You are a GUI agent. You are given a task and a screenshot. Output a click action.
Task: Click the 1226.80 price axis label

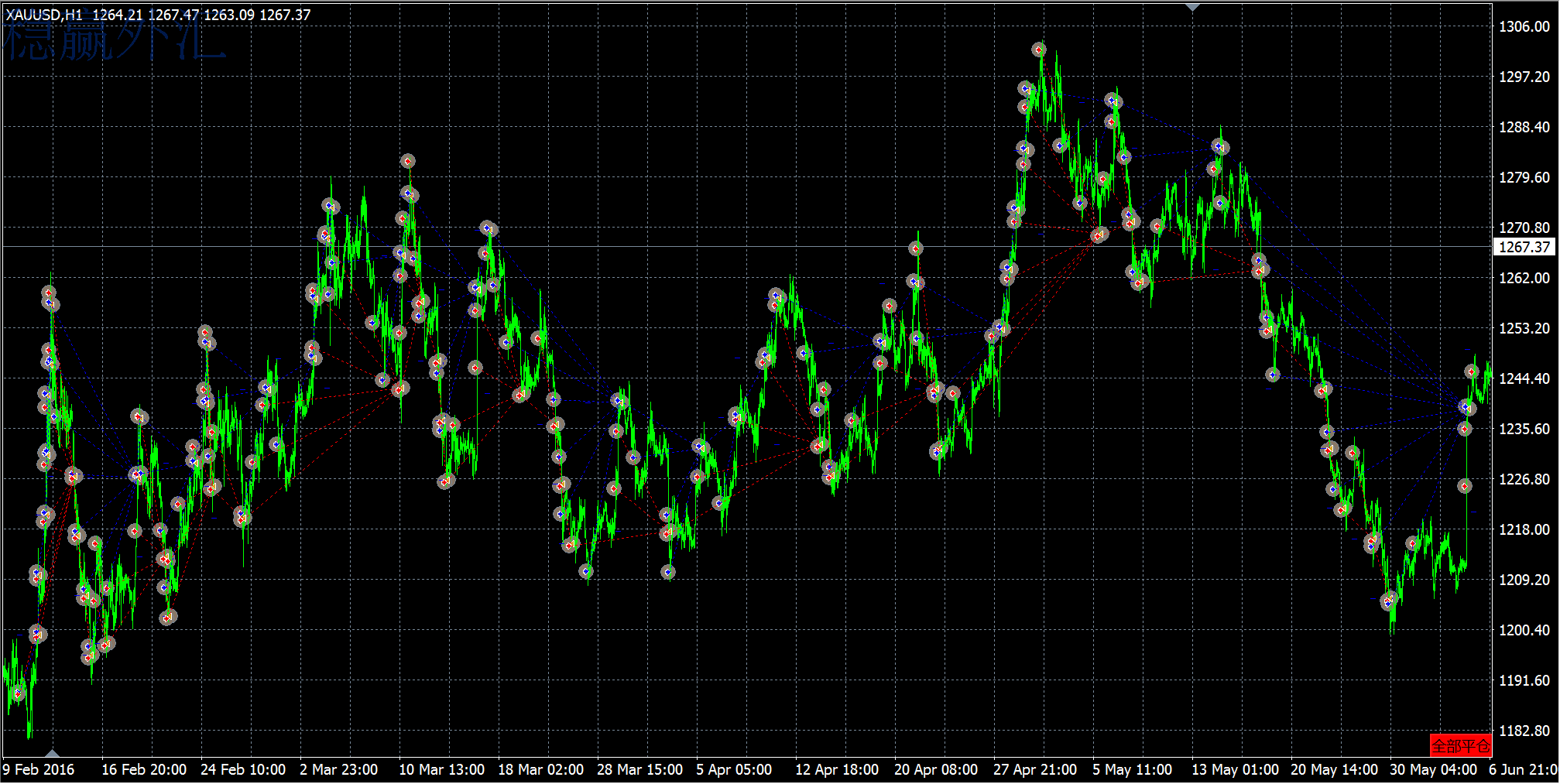coord(1524,479)
